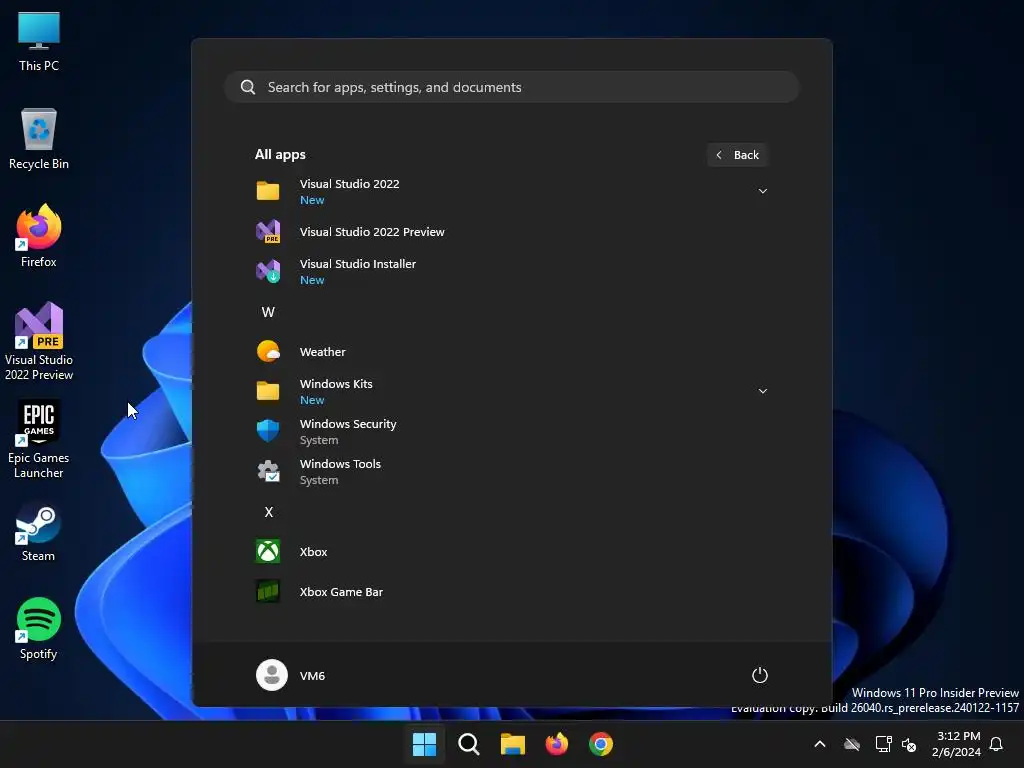Click the "Weather" app name

click(322, 351)
